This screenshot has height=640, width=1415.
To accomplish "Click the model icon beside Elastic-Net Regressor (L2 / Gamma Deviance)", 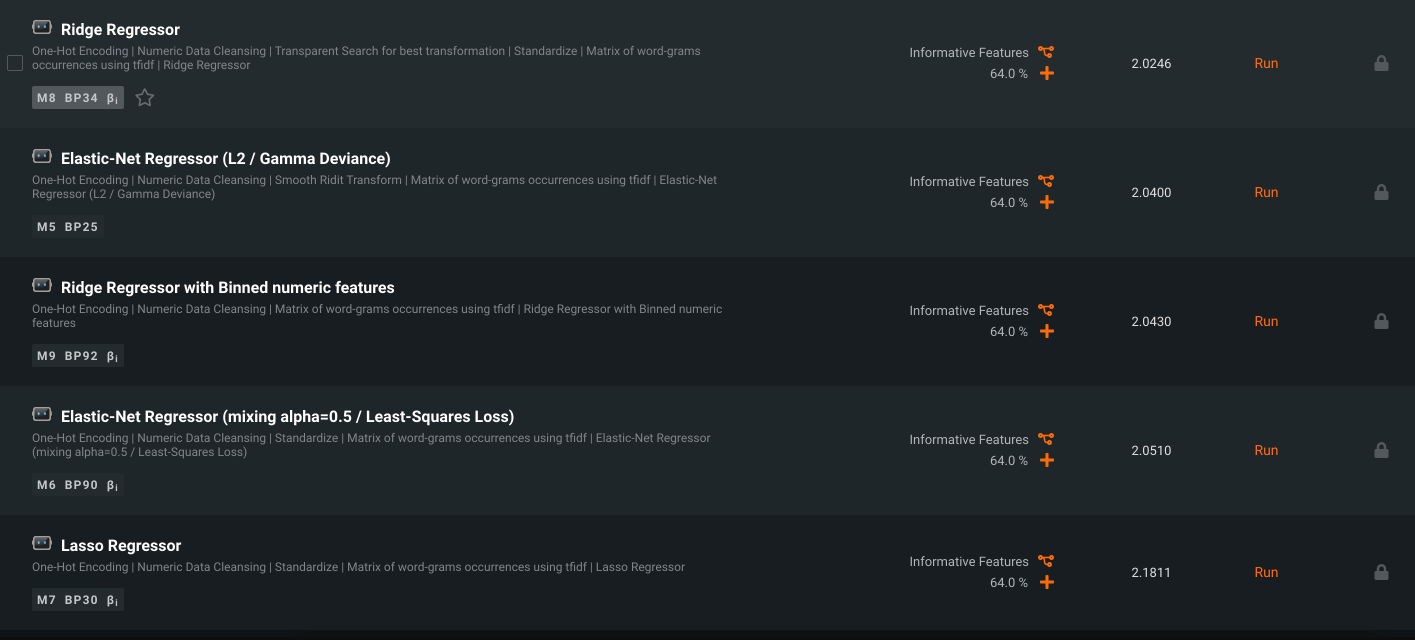I will tap(42, 157).
